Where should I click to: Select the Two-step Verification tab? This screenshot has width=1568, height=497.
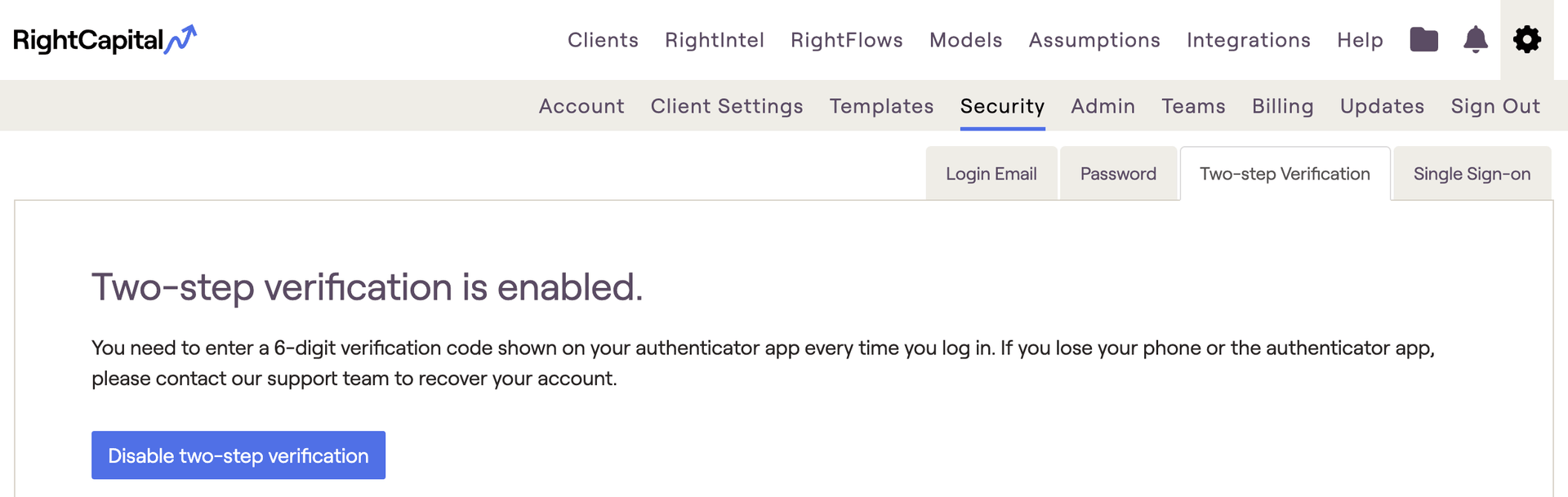click(1285, 174)
